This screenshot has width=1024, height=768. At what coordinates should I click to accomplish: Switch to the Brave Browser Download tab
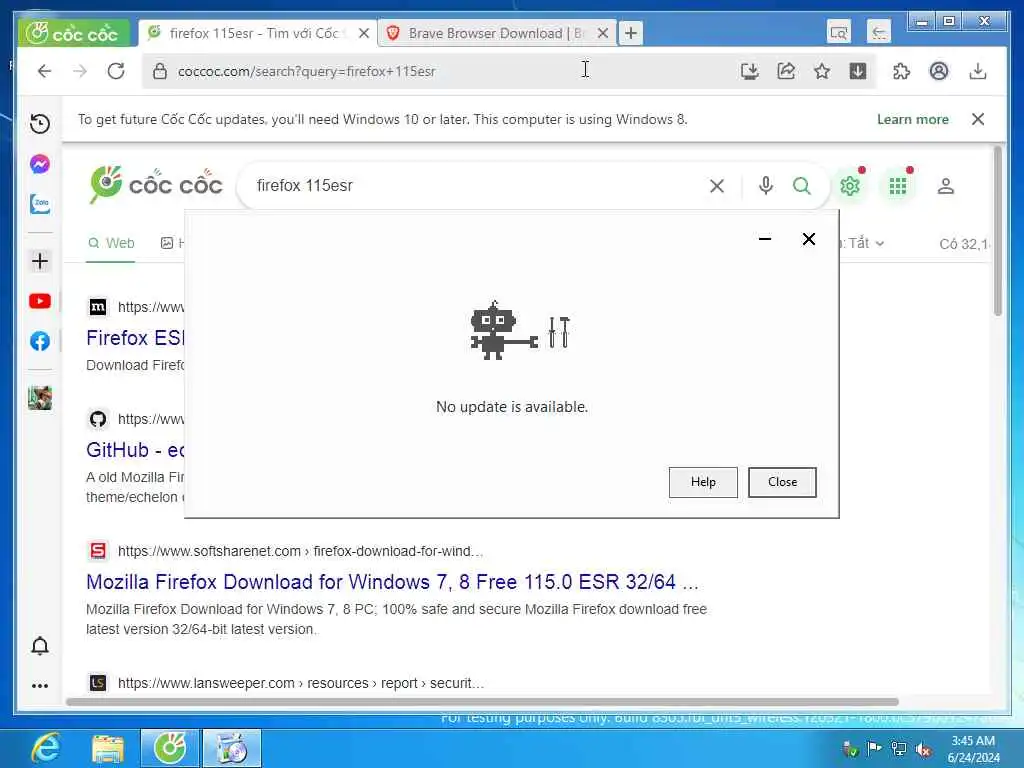coord(494,33)
